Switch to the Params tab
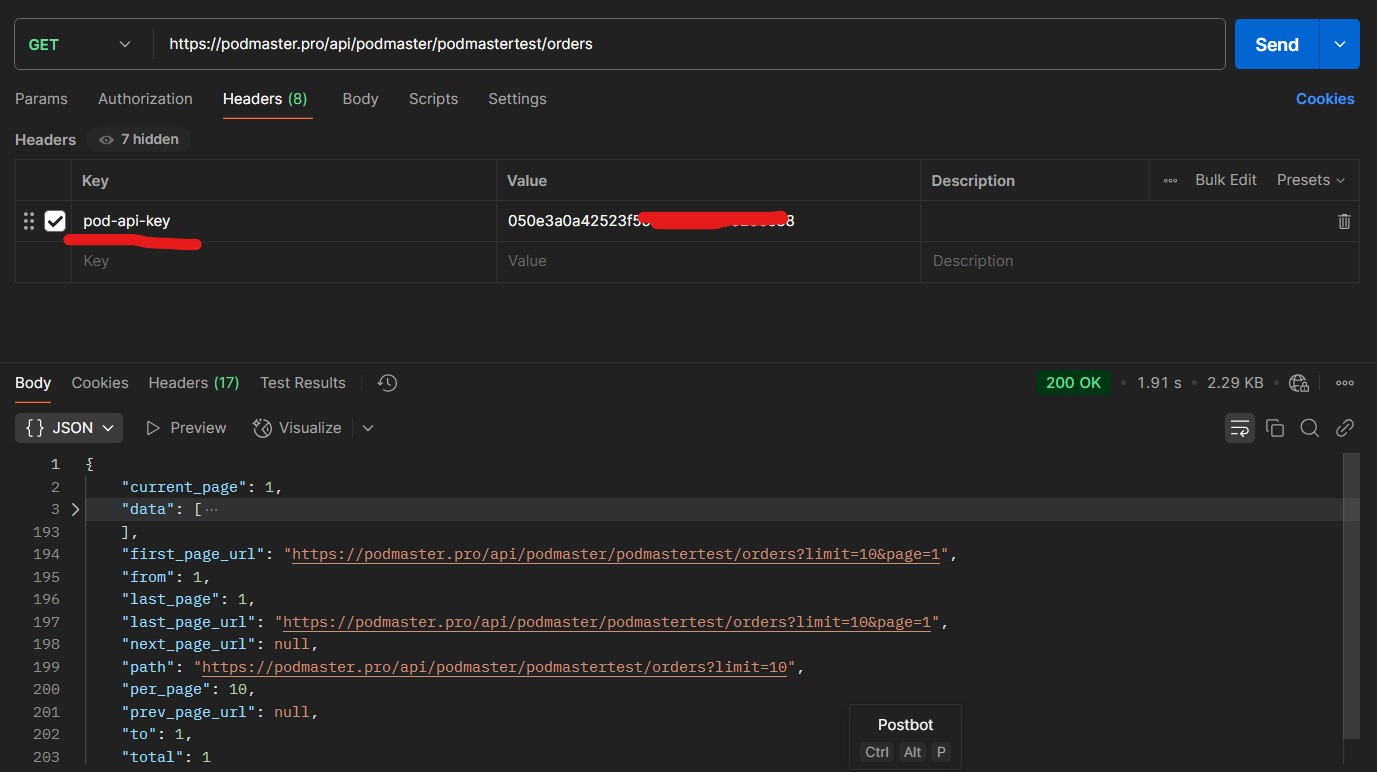Viewport: 1377px width, 772px height. 41,99
